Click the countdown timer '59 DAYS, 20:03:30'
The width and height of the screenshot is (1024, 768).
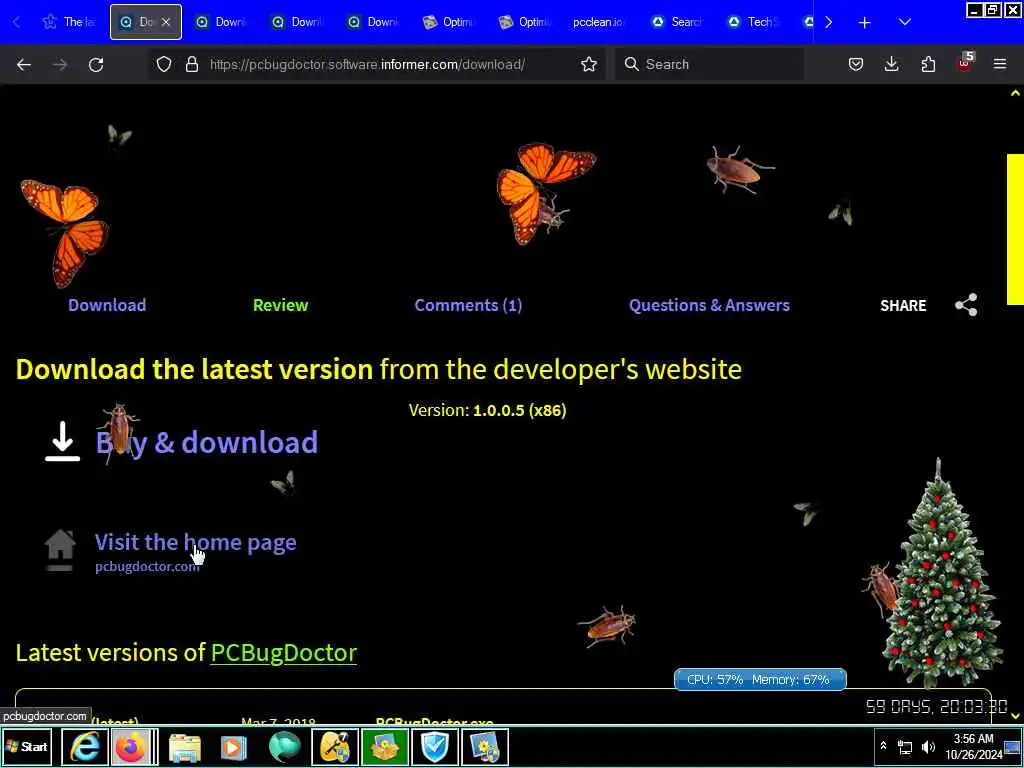tap(936, 706)
